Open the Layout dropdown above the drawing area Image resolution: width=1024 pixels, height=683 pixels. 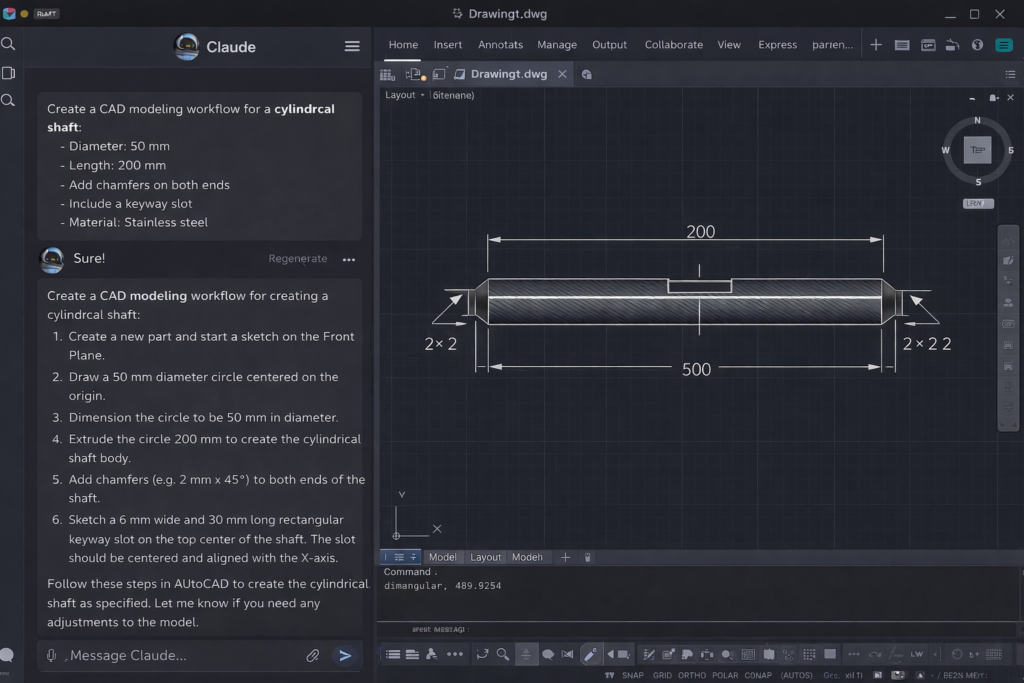pos(403,94)
